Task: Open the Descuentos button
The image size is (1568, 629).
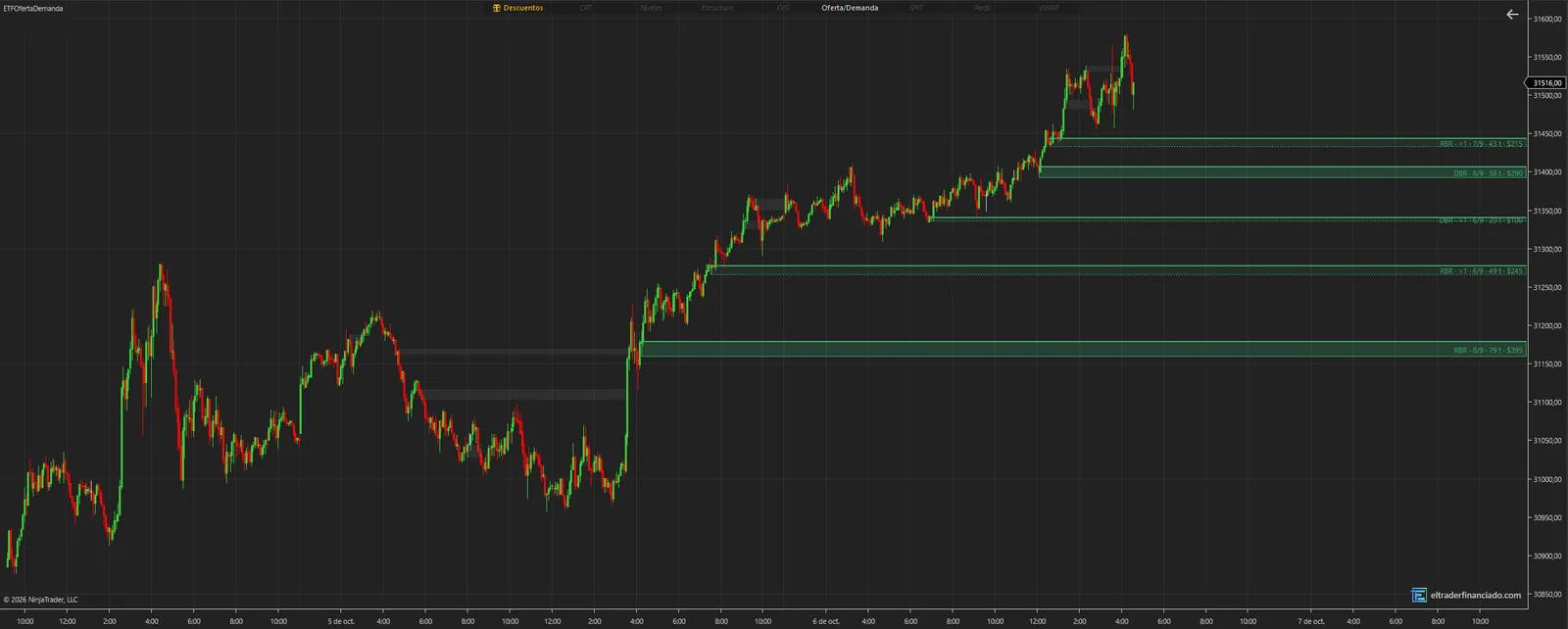Action: coord(517,8)
